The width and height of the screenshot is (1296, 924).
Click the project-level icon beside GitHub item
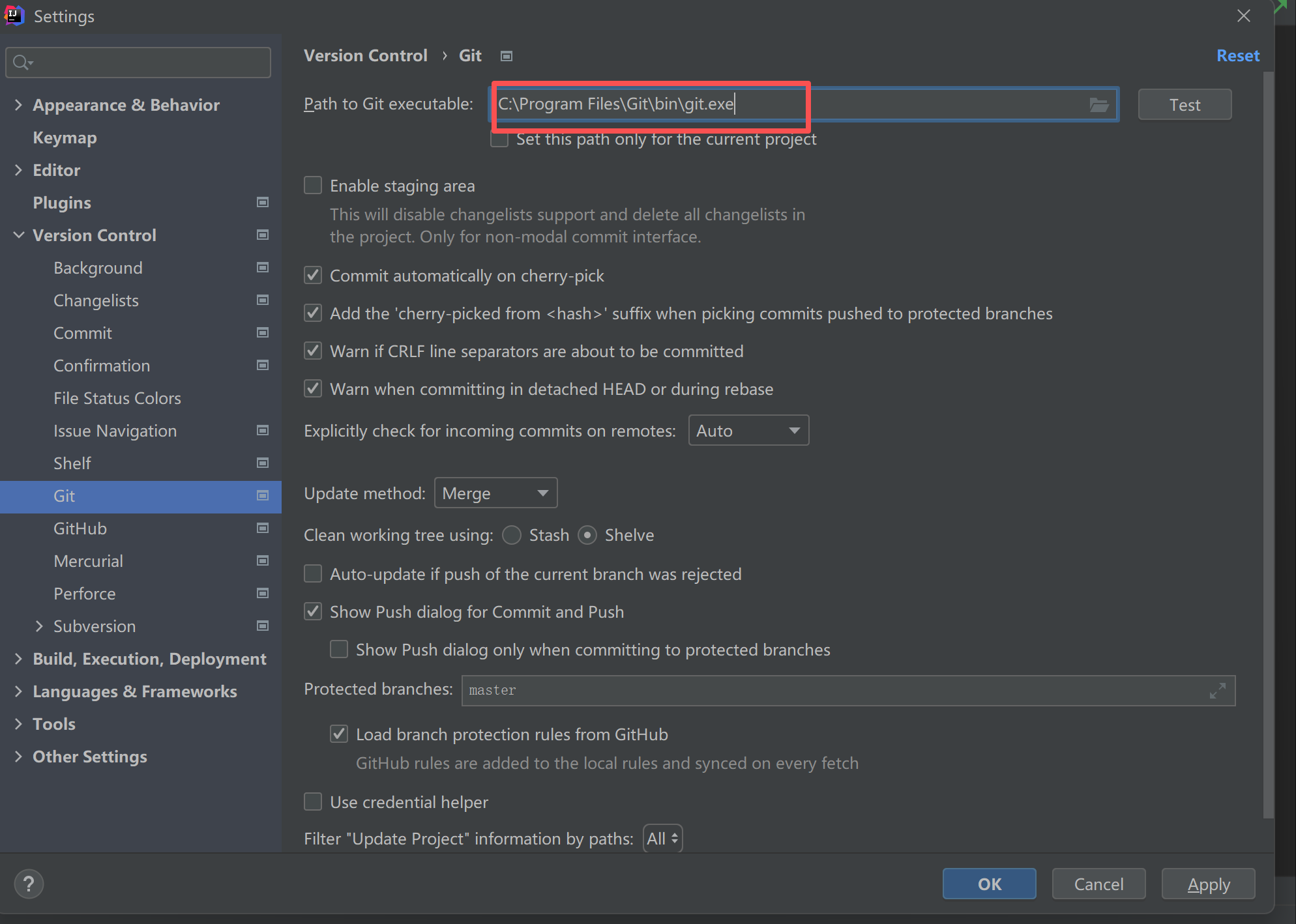(x=263, y=528)
